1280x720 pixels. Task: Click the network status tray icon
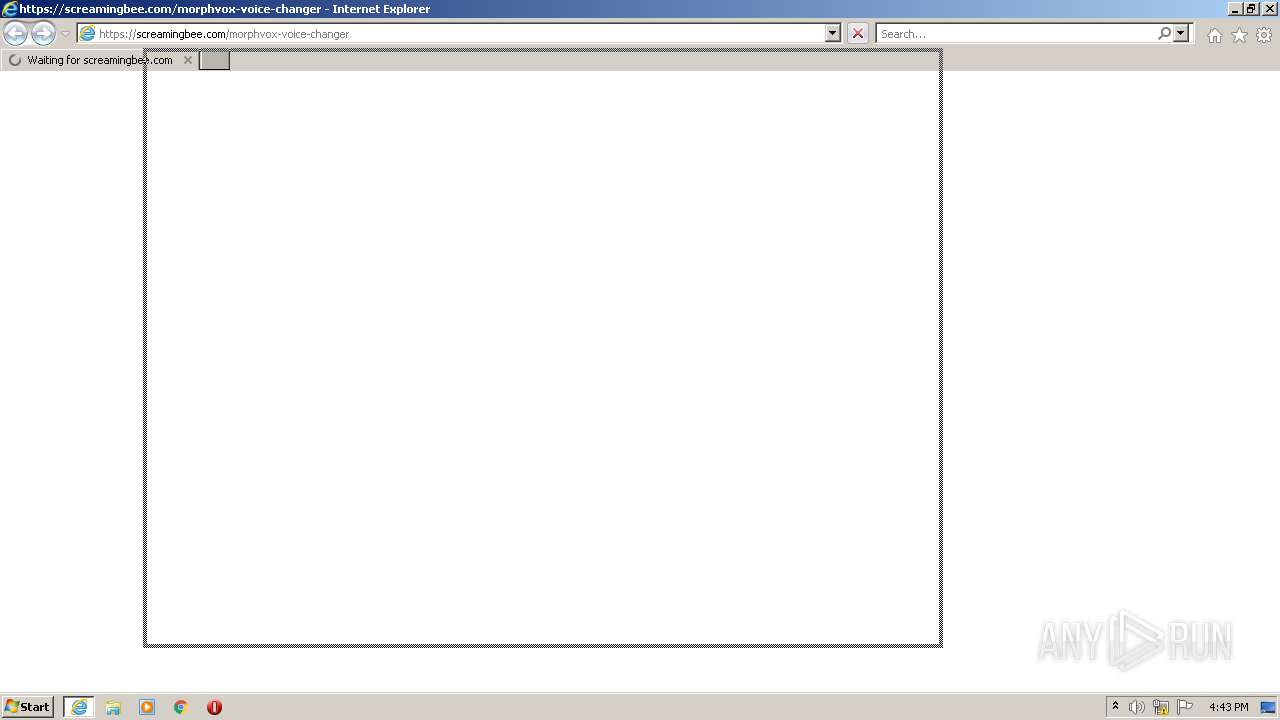[1161, 707]
